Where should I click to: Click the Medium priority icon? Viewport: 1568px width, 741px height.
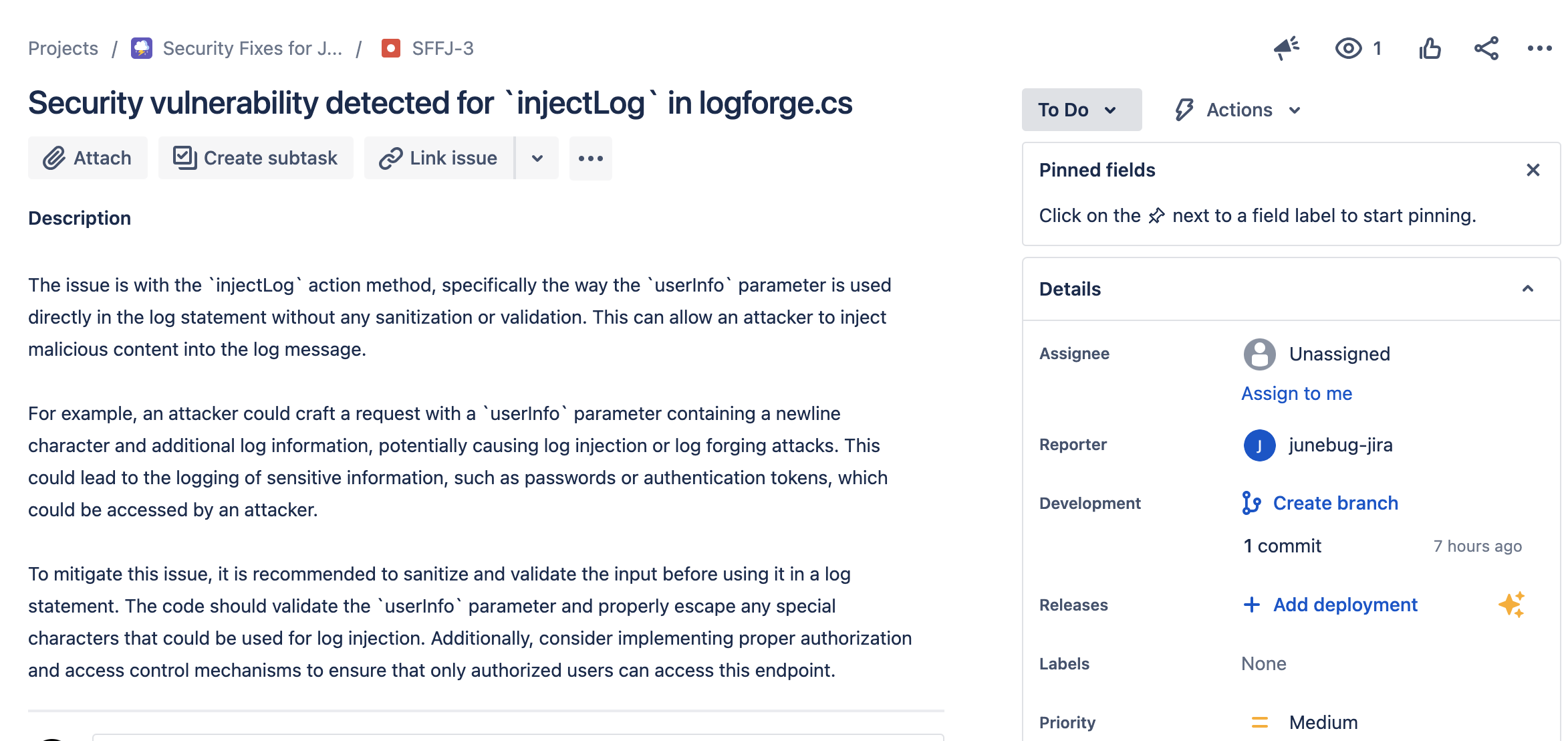point(1261,722)
